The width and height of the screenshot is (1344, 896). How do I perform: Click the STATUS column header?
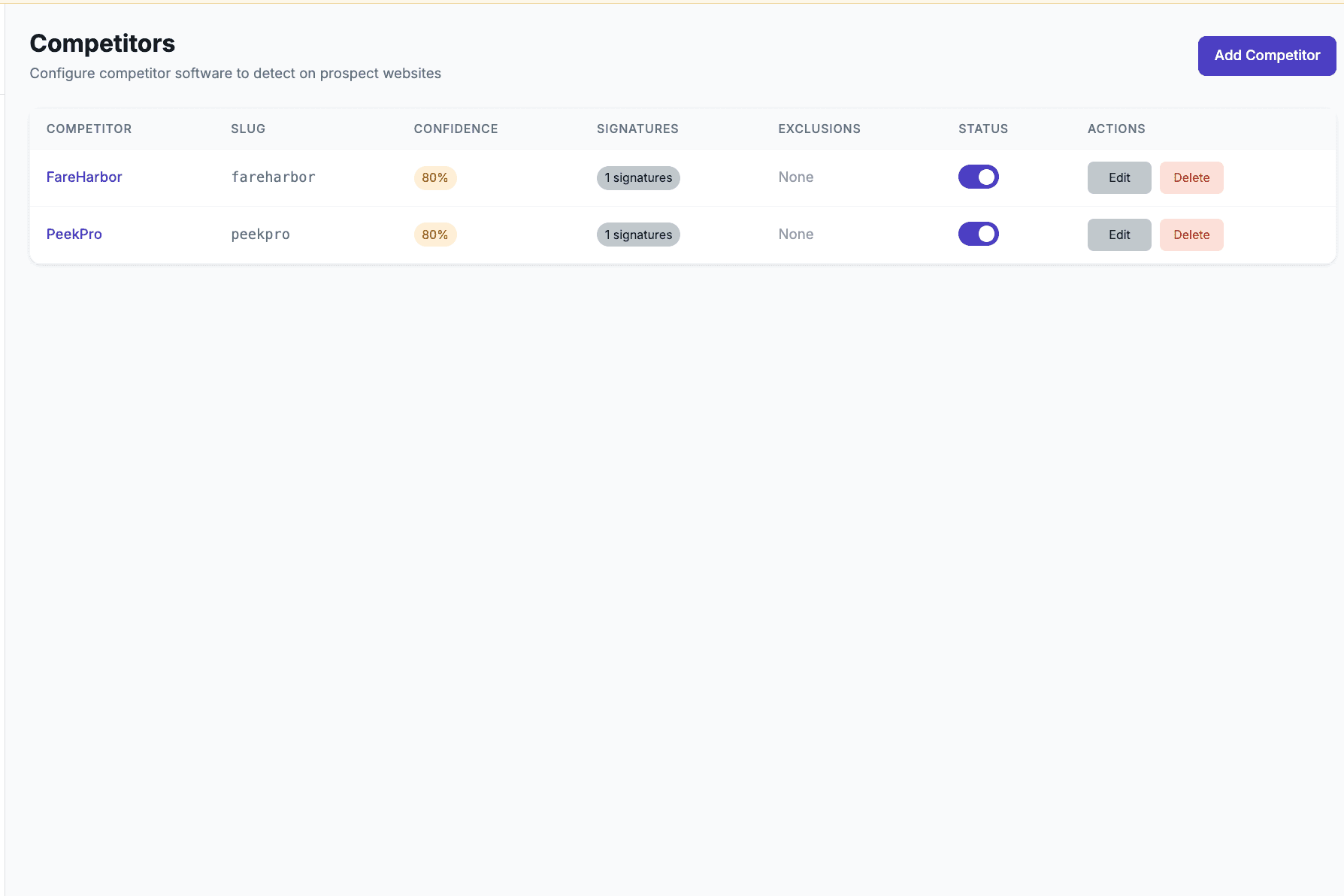[982, 129]
